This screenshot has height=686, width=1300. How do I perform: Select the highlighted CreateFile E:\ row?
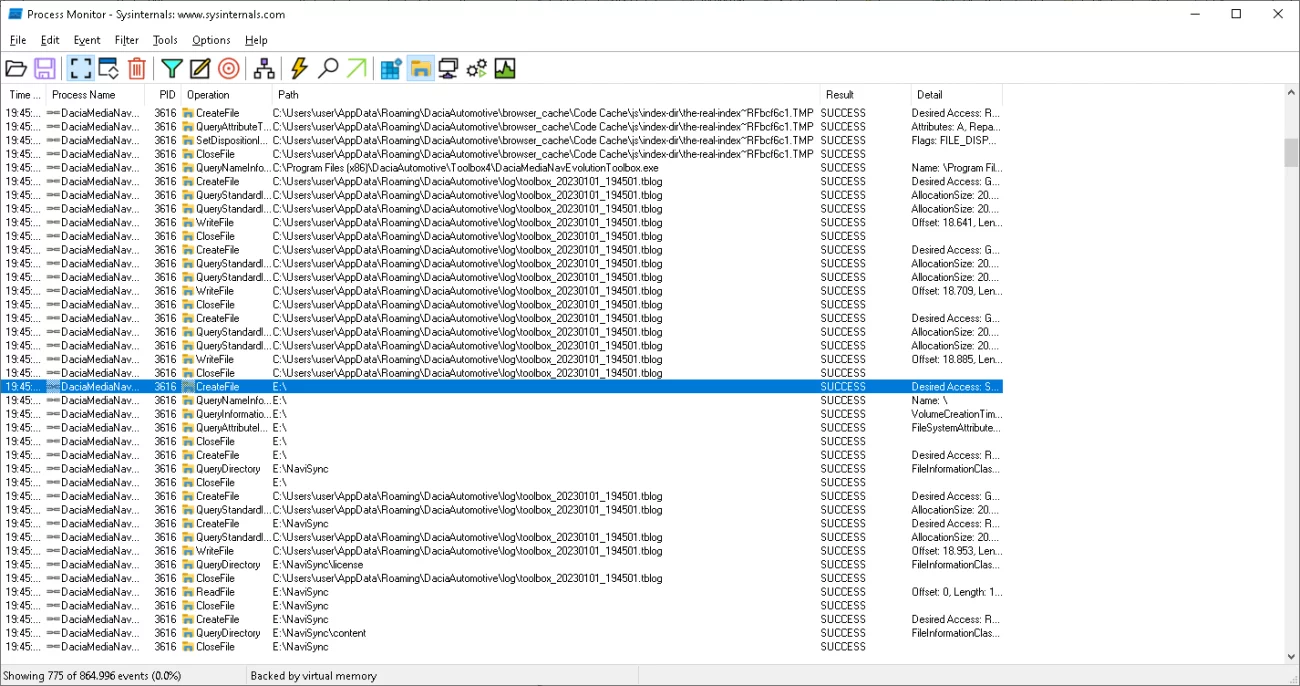click(502, 387)
